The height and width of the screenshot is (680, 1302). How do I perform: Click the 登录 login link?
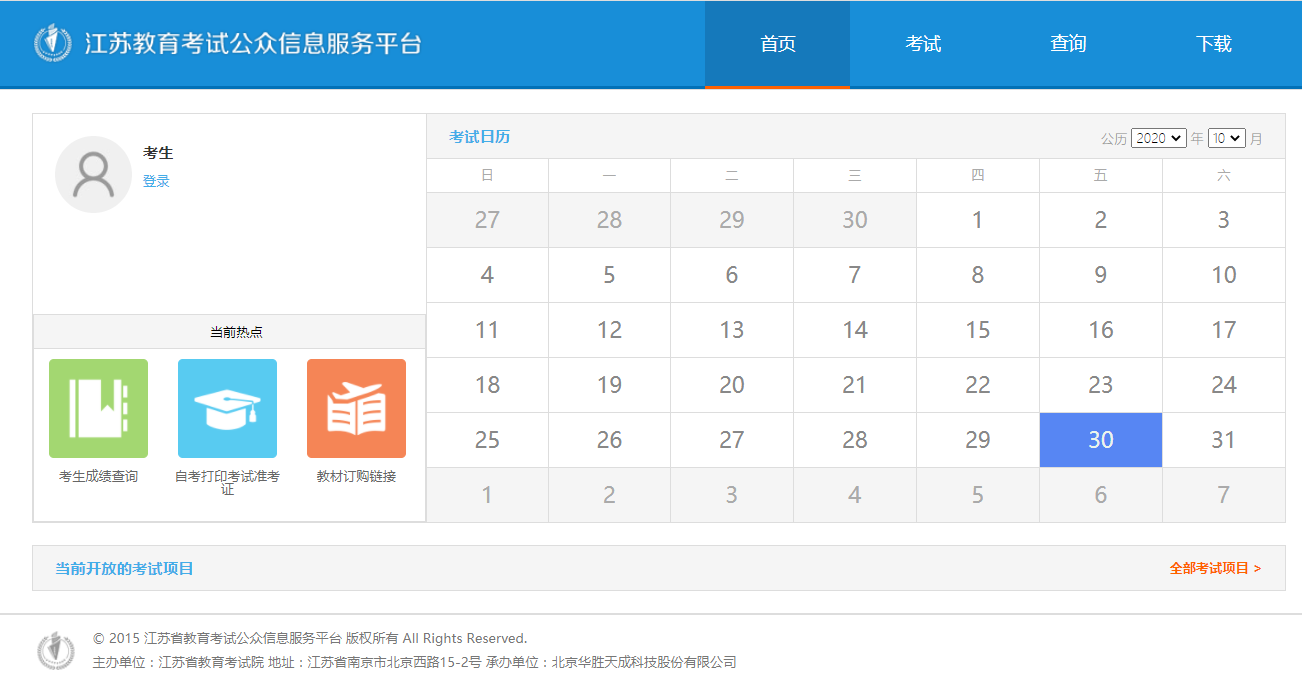point(156,181)
